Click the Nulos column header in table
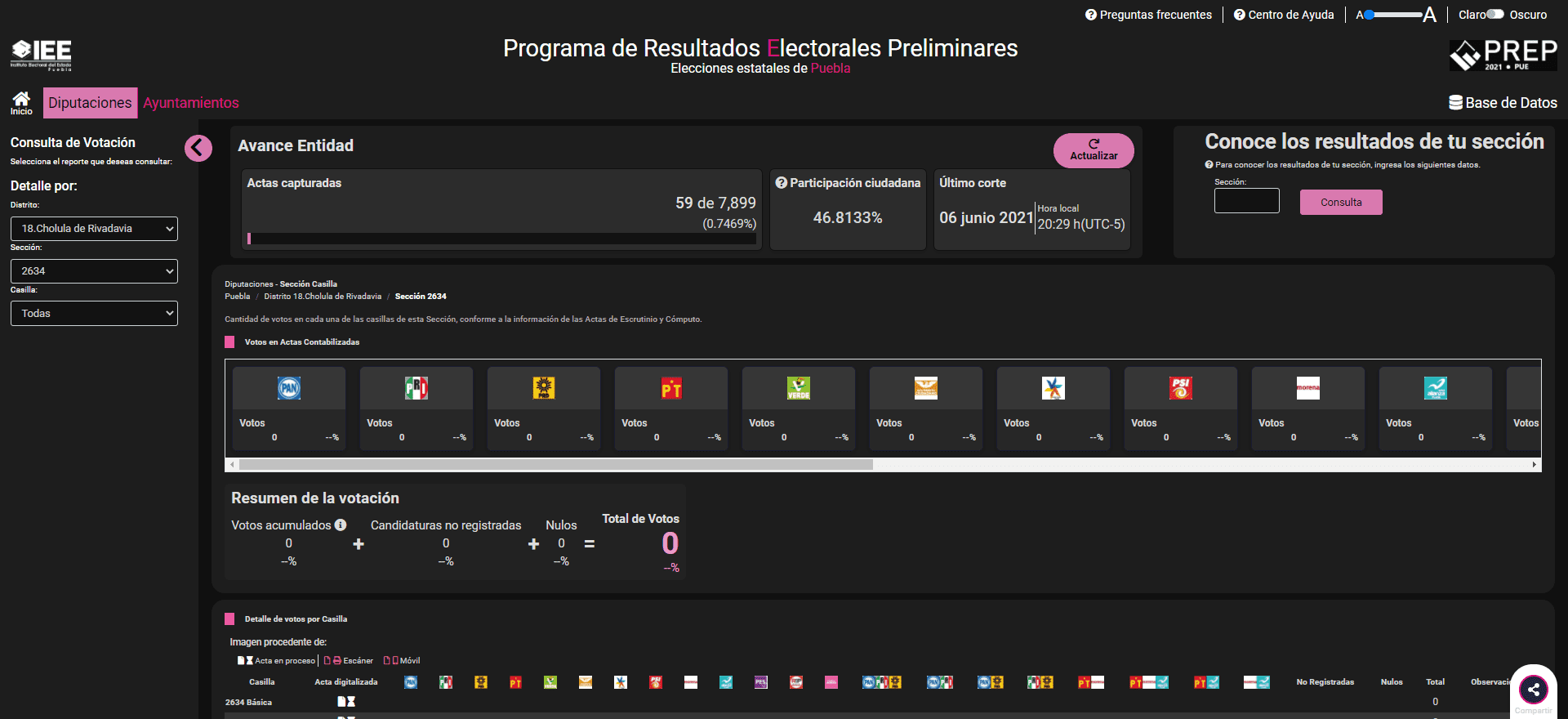This screenshot has height=719, width=1568. point(1392,682)
